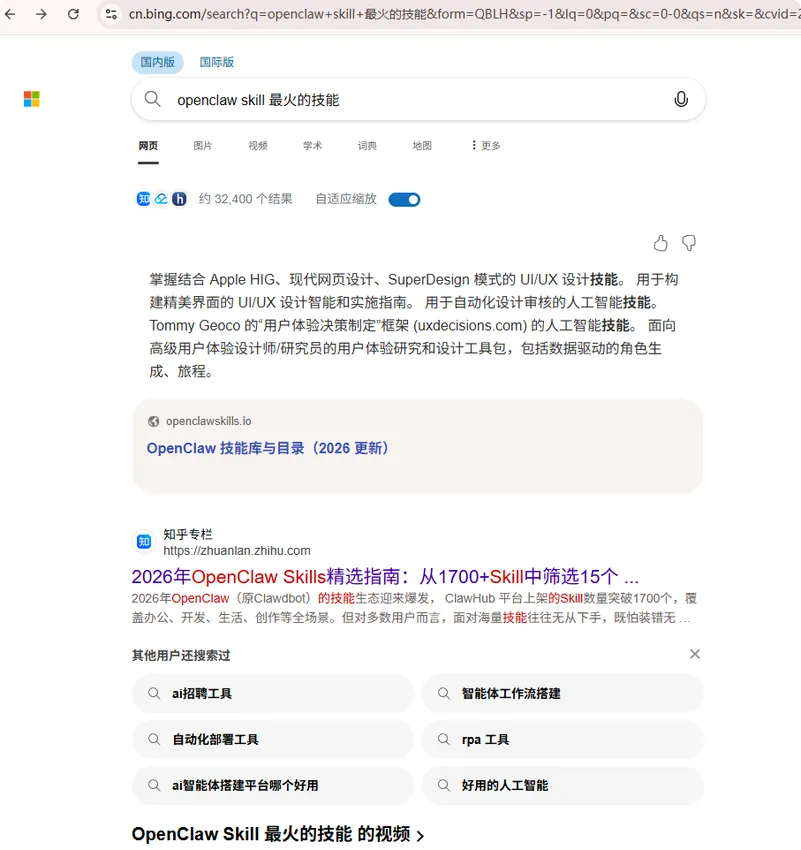Open the 学术 tab
This screenshot has width=801, height=850.
[312, 145]
